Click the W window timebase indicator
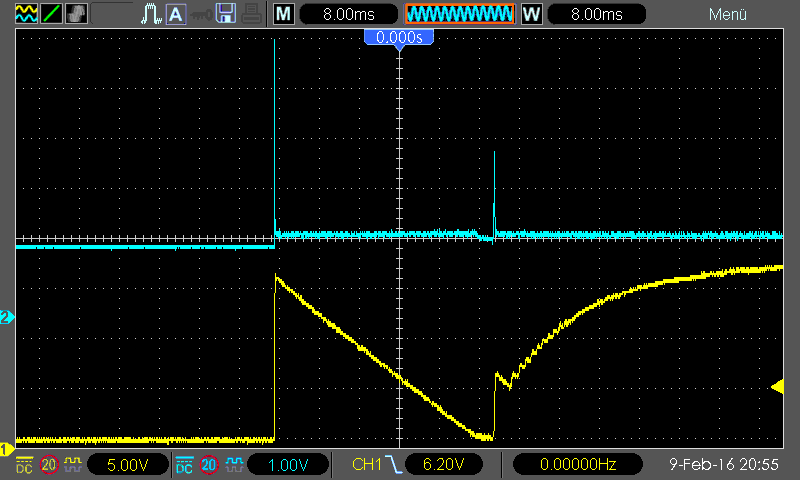This screenshot has width=800, height=480. tap(531, 14)
